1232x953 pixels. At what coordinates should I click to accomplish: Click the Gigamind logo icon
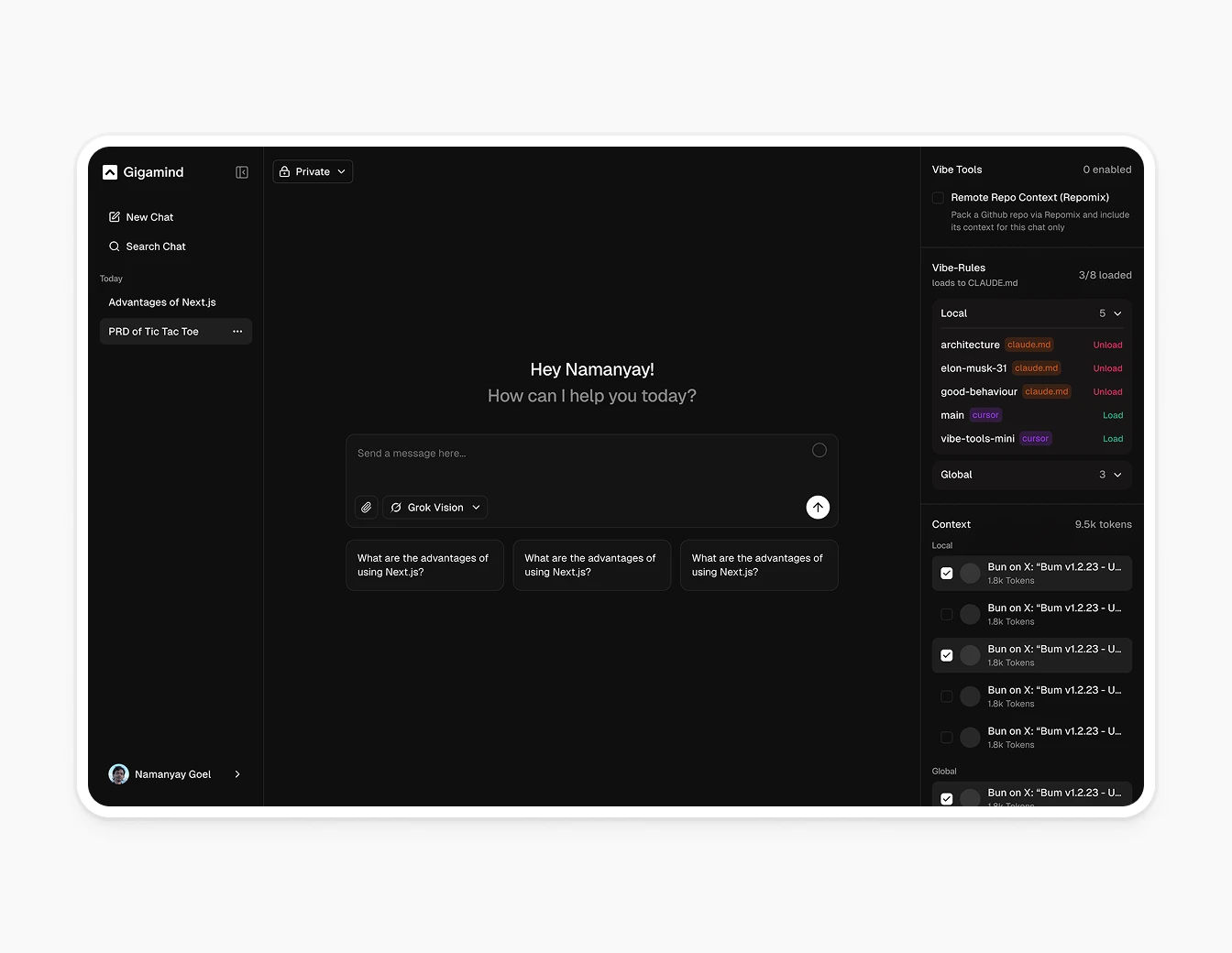click(110, 171)
